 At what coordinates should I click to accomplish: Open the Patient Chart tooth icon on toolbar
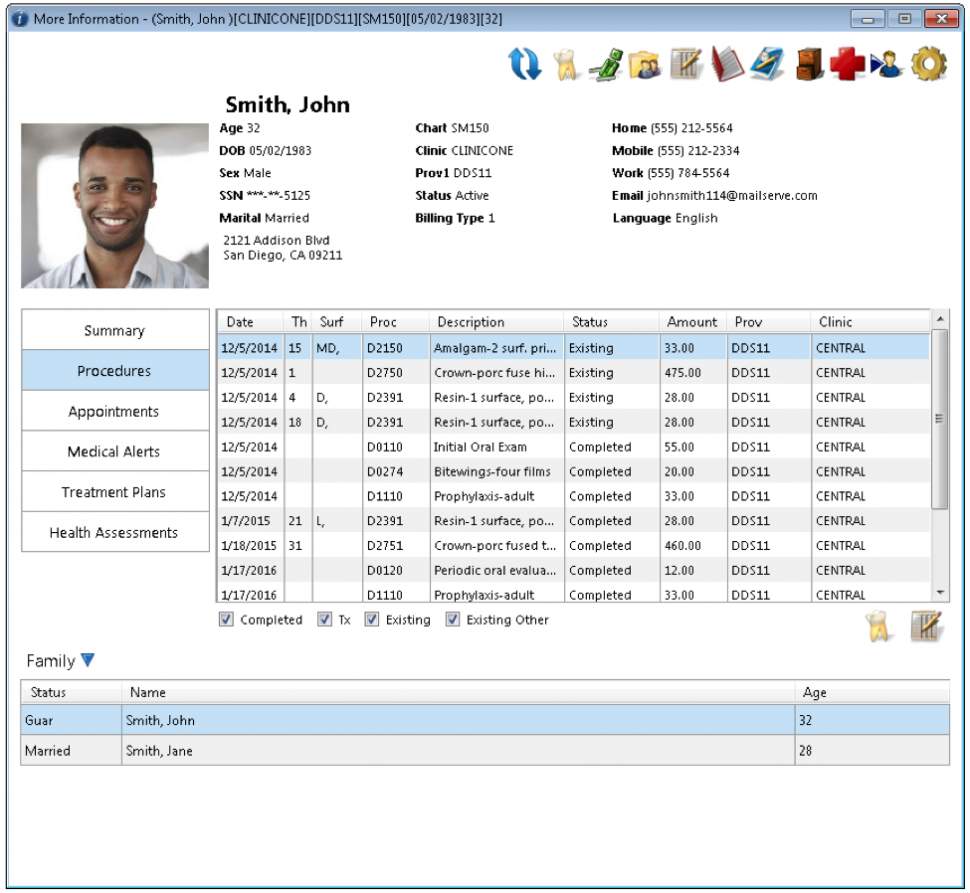point(564,63)
